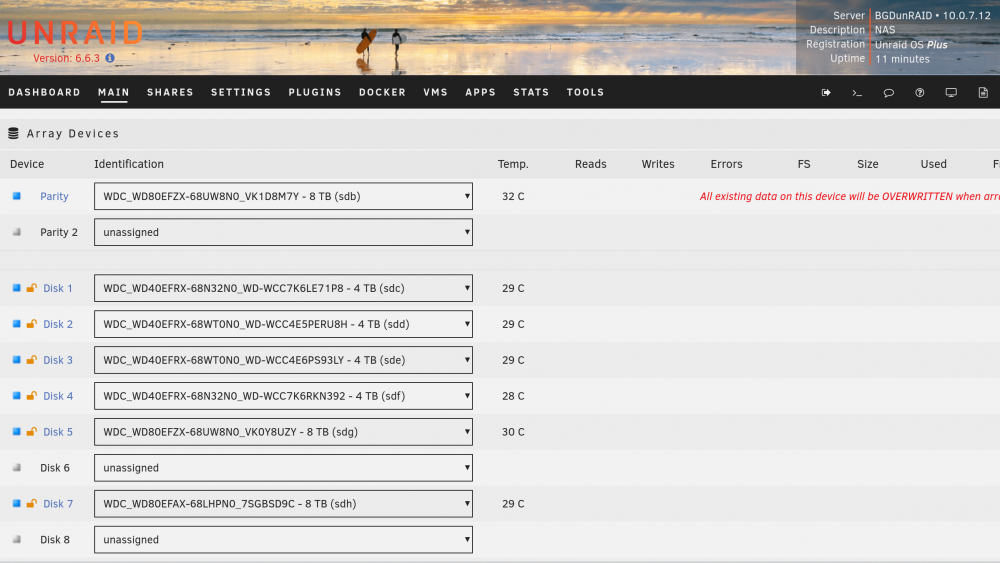The height and width of the screenshot is (563, 1000).
Task: Click the orange padlock icon for Disk 5
Action: 31,432
